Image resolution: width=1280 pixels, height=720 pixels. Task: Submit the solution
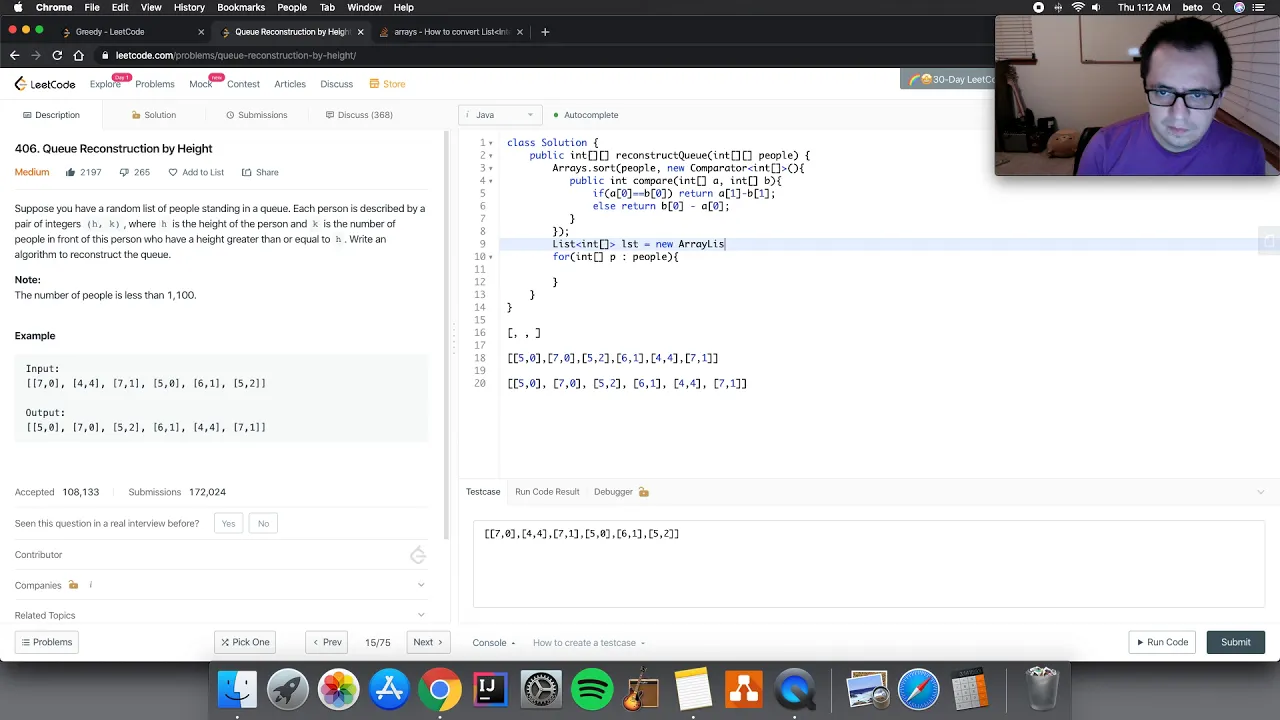(x=1235, y=642)
